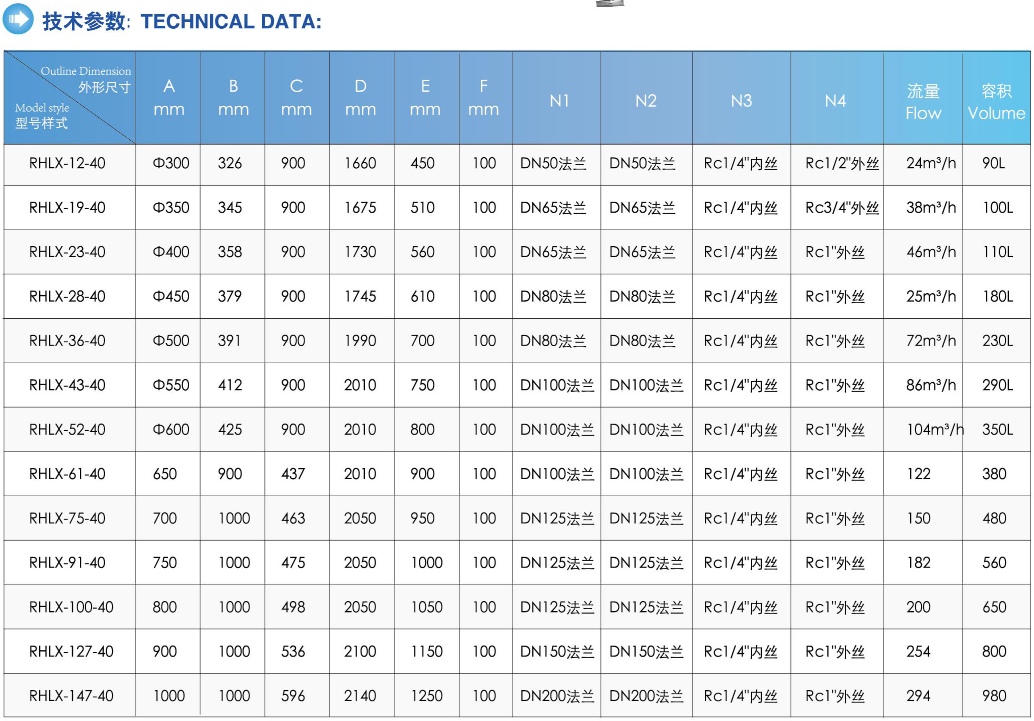Viewport: 1034px width, 721px height.
Task: Click the RHLX-100-40 model cell
Action: [71, 607]
